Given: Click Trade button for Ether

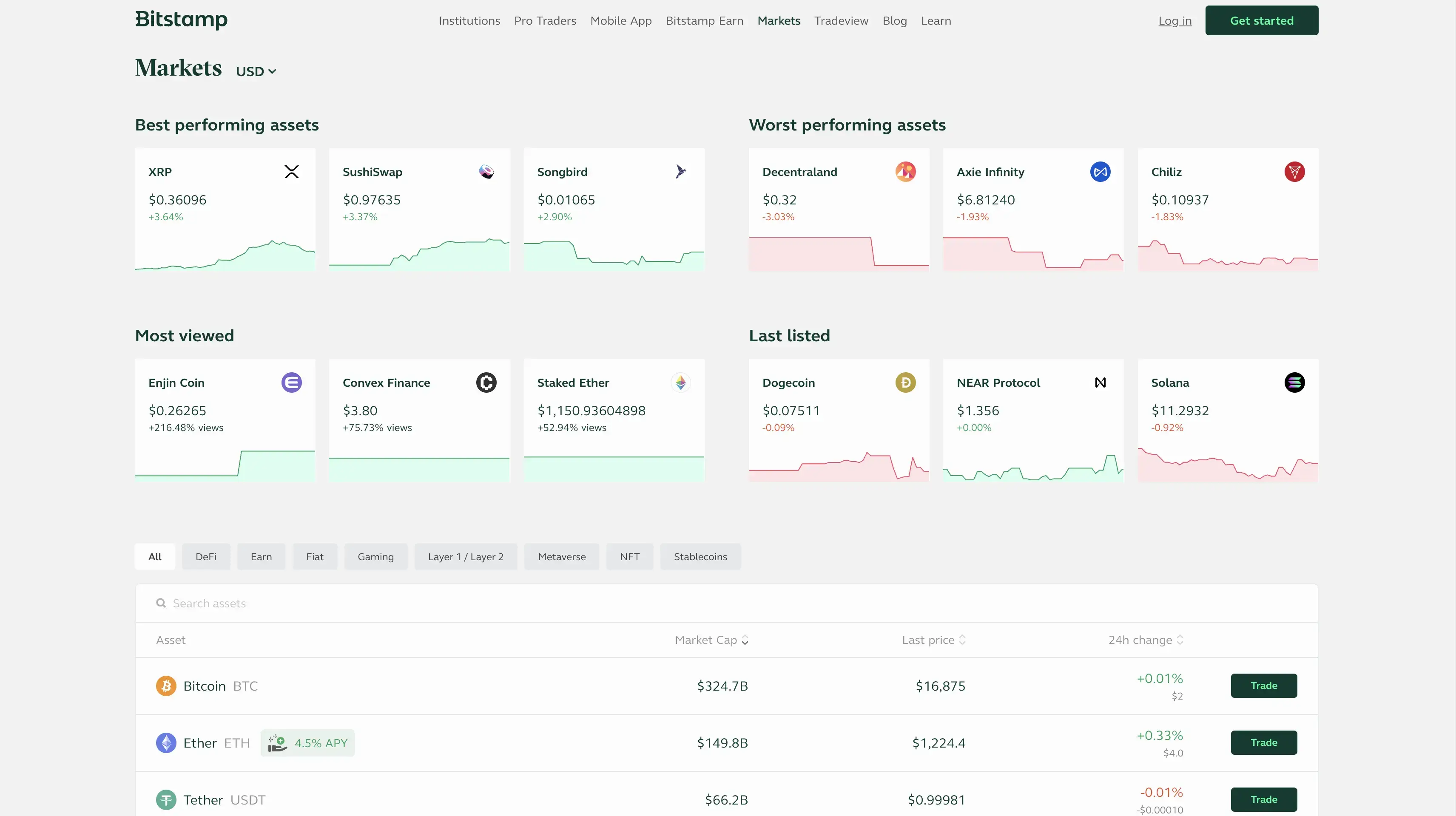Looking at the screenshot, I should click(1264, 742).
